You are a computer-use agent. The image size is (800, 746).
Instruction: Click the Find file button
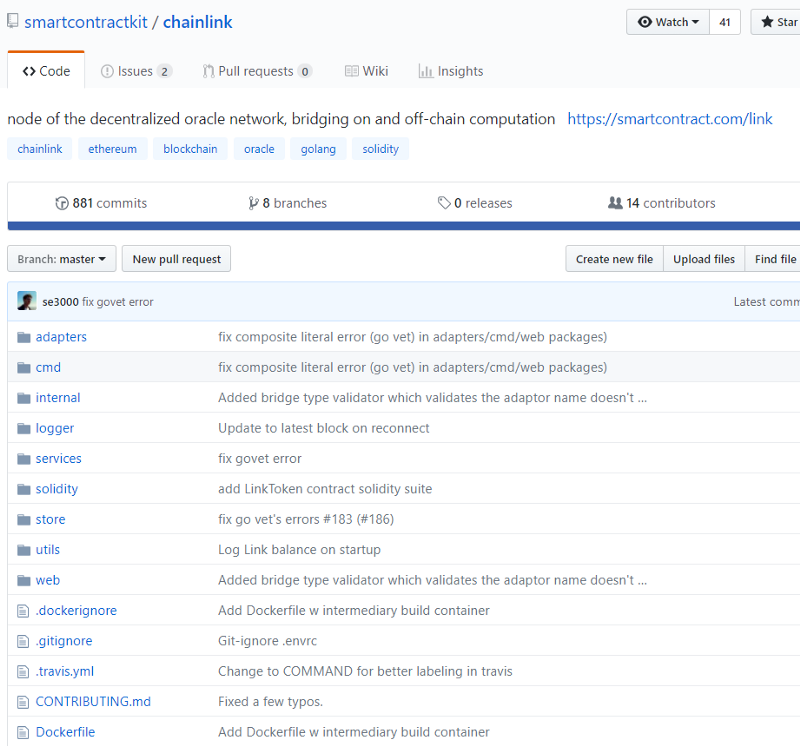coord(774,259)
